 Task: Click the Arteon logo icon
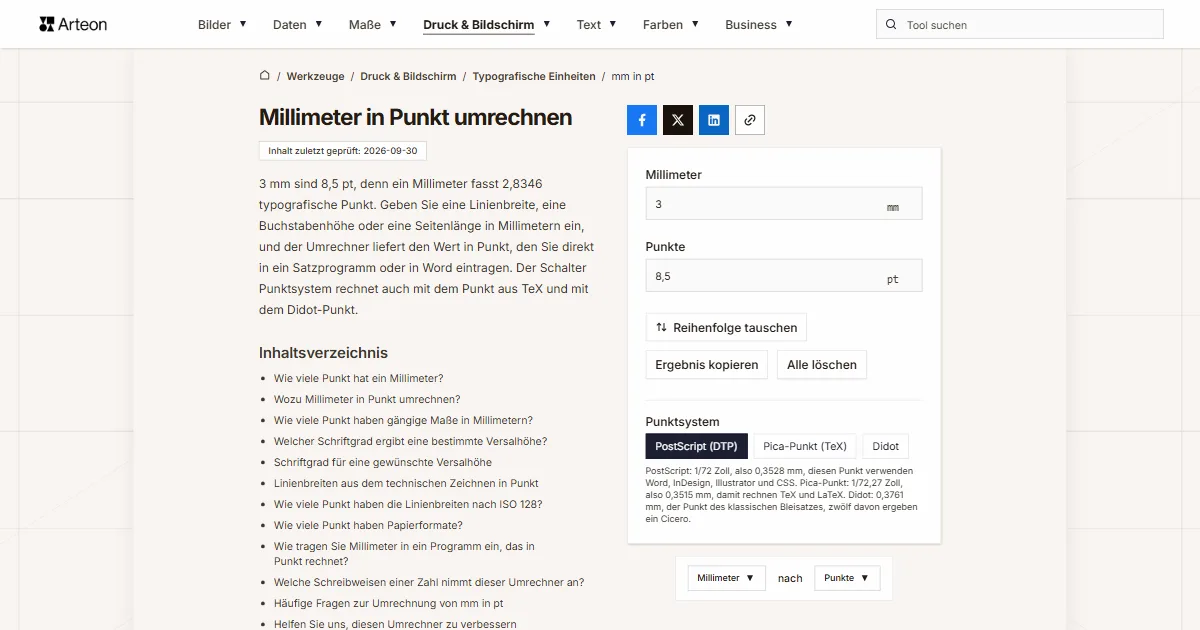coord(46,24)
